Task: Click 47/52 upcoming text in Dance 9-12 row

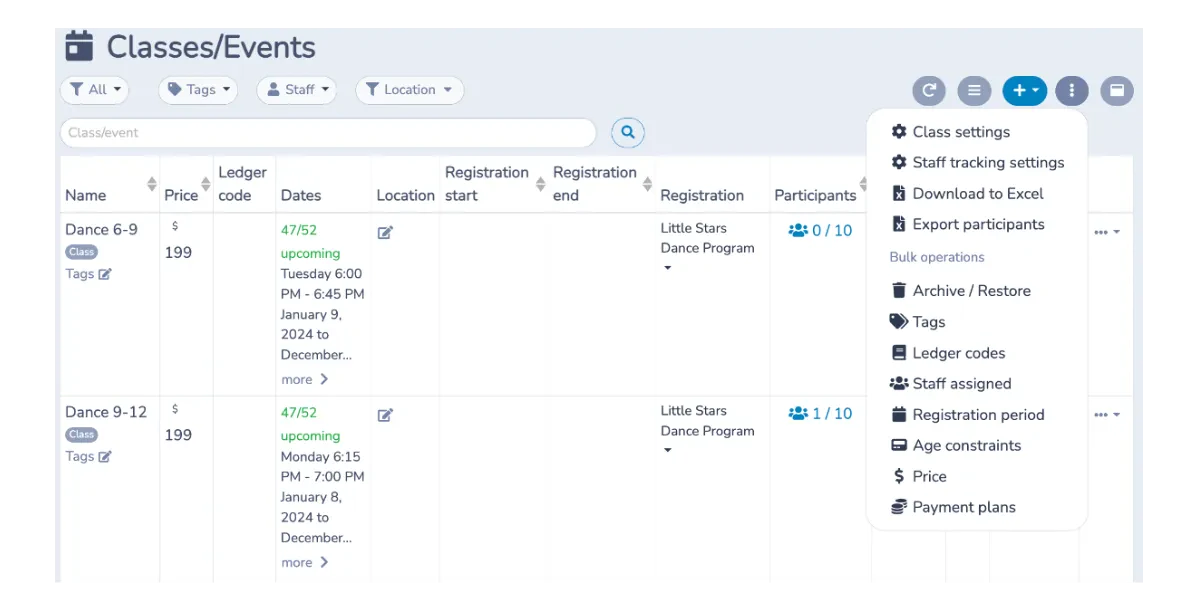Action: pyautogui.click(x=310, y=424)
